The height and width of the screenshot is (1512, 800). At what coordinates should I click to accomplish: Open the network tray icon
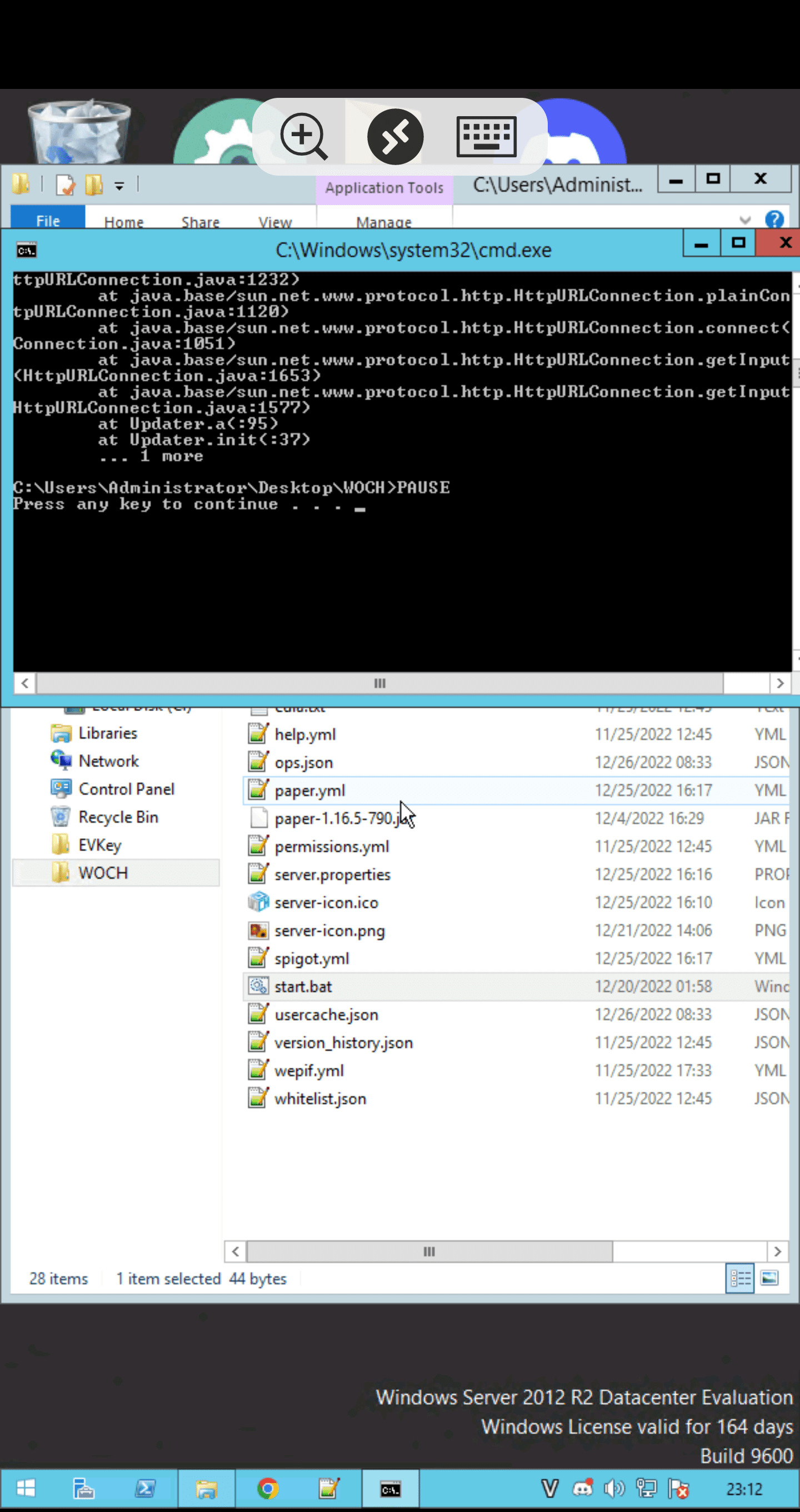click(x=646, y=1488)
